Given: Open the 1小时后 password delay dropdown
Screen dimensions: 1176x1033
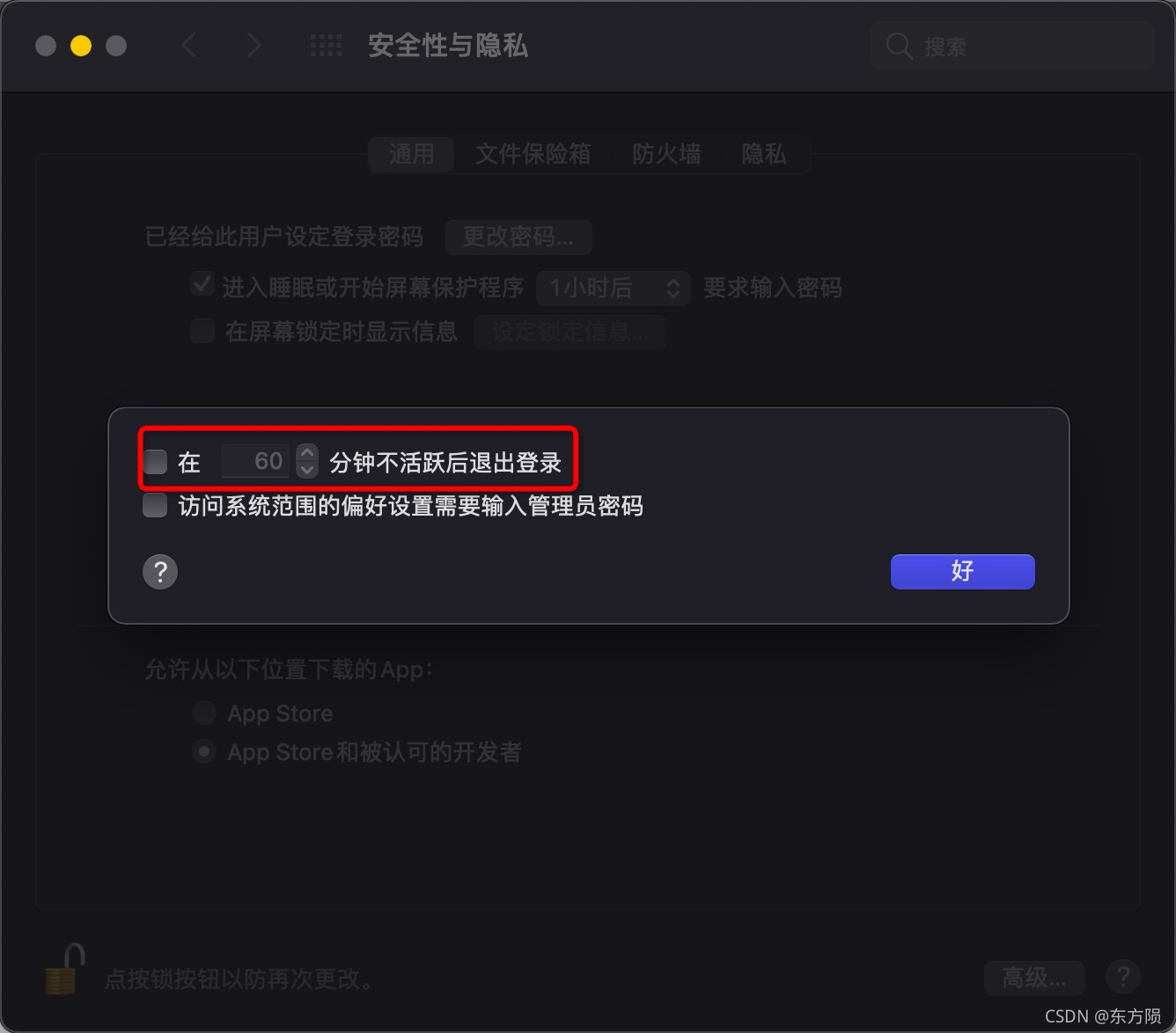Looking at the screenshot, I should pyautogui.click(x=614, y=288).
